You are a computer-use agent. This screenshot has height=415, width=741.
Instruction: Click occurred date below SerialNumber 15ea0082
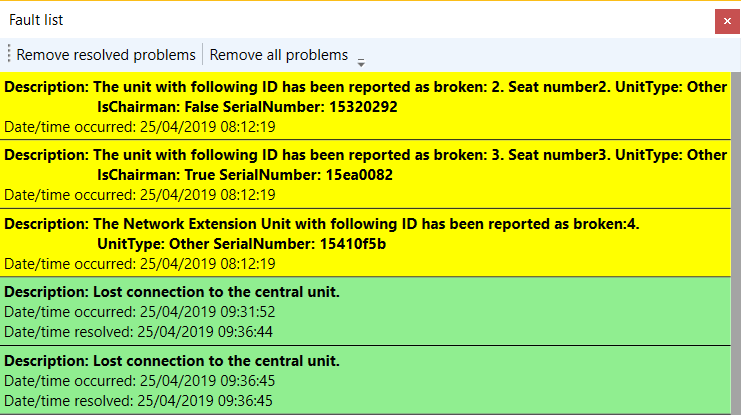139,195
